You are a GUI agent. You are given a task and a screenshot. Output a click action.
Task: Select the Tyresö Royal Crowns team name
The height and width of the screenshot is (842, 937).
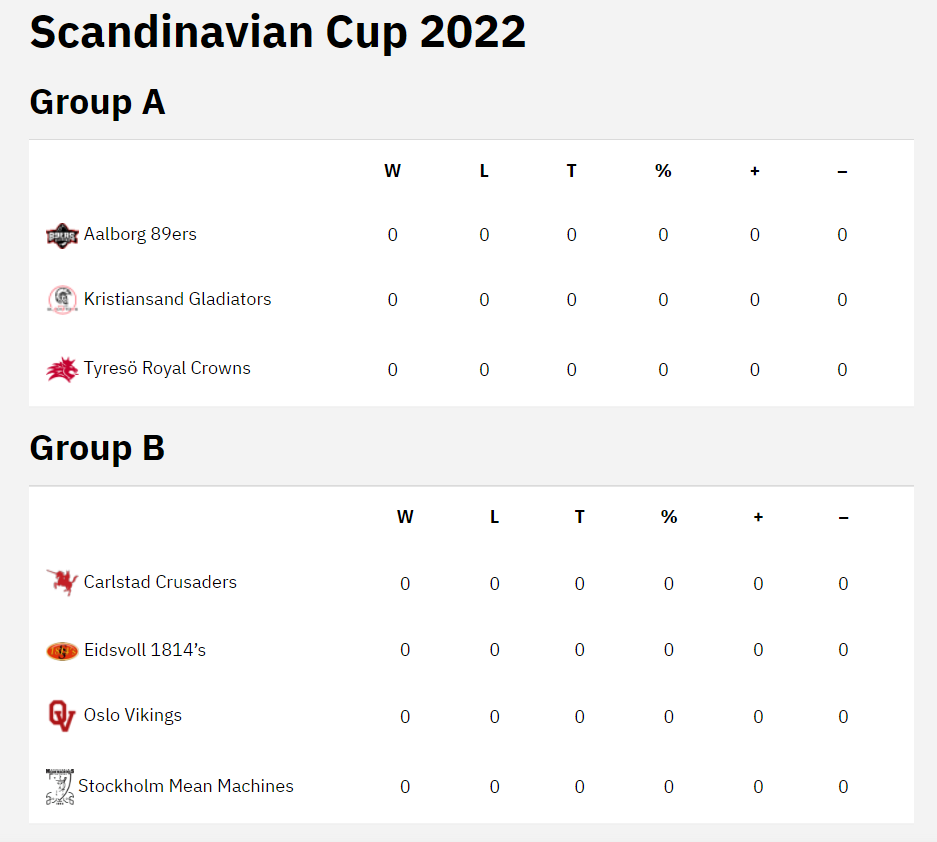(x=167, y=368)
